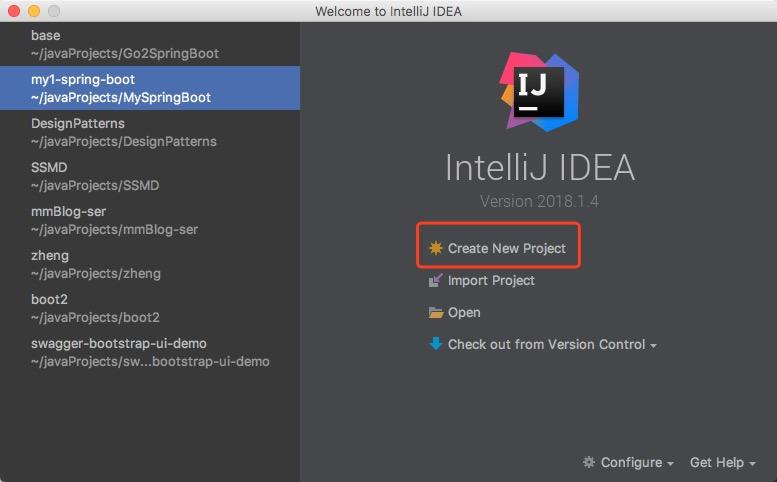This screenshot has height=482, width=777.
Task: Click the Open folder icon
Action: (x=435, y=313)
